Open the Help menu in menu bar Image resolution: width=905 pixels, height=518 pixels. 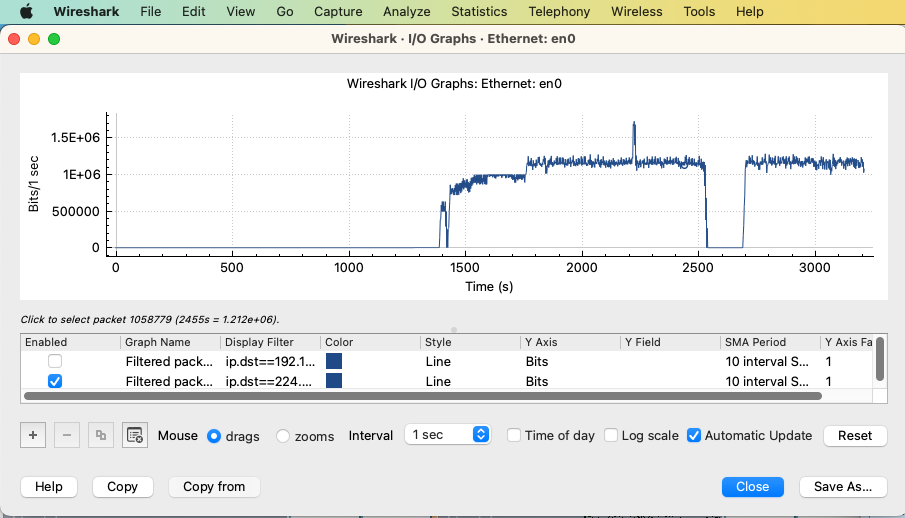point(749,12)
